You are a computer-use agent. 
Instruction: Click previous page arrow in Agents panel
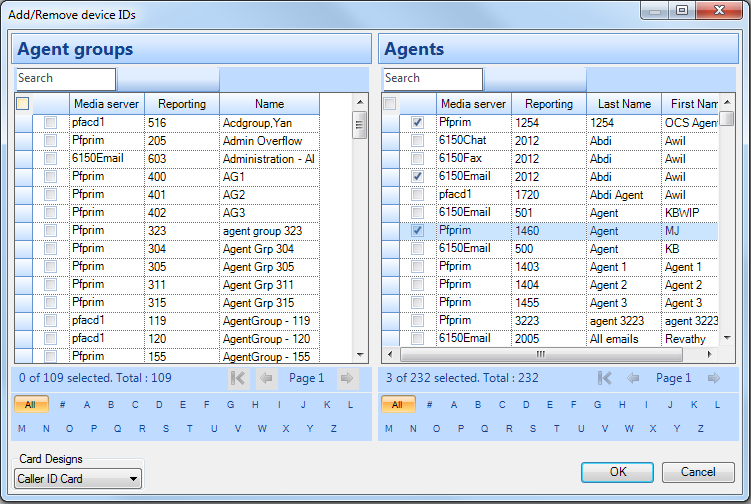[x=632, y=378]
